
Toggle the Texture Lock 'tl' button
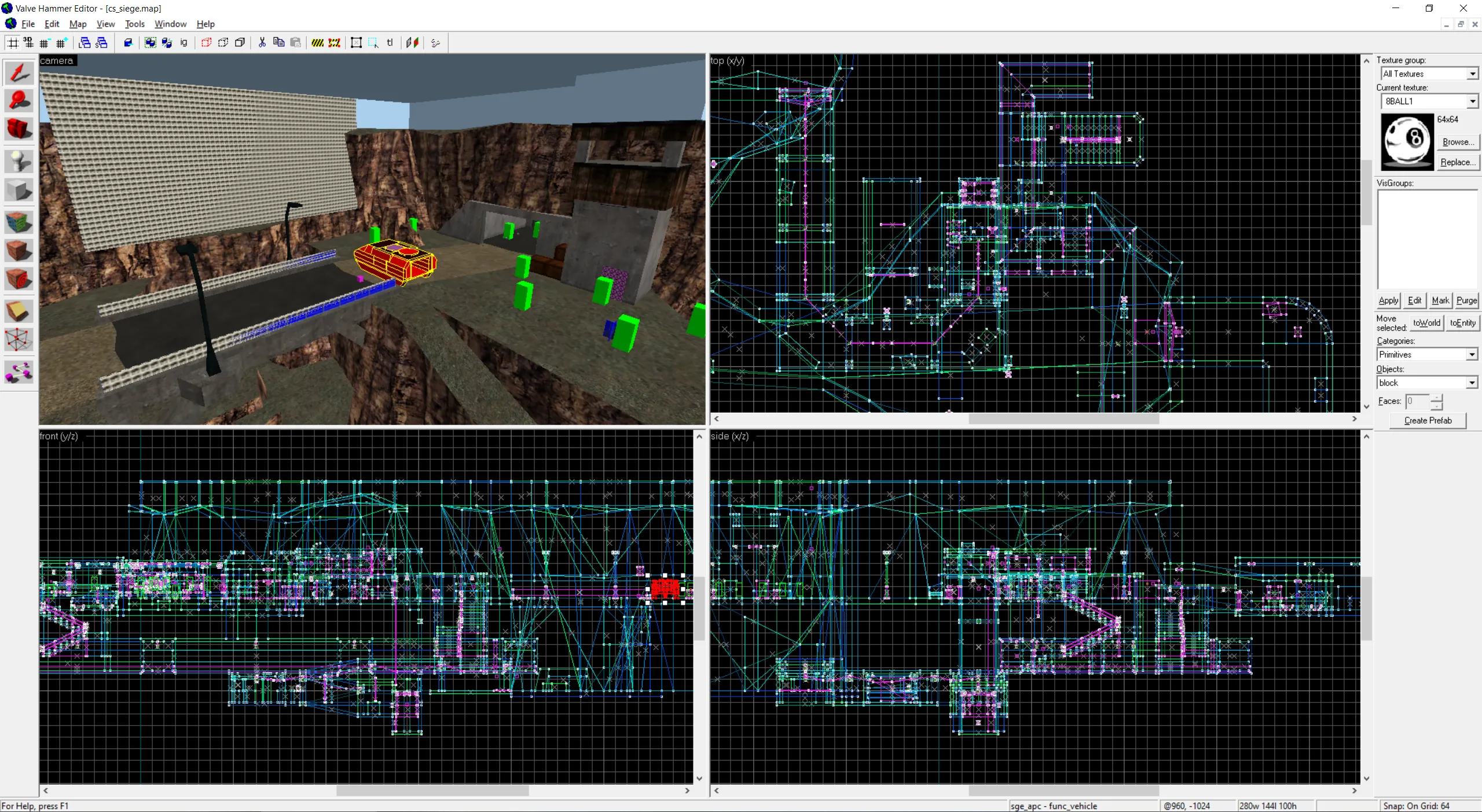(390, 43)
